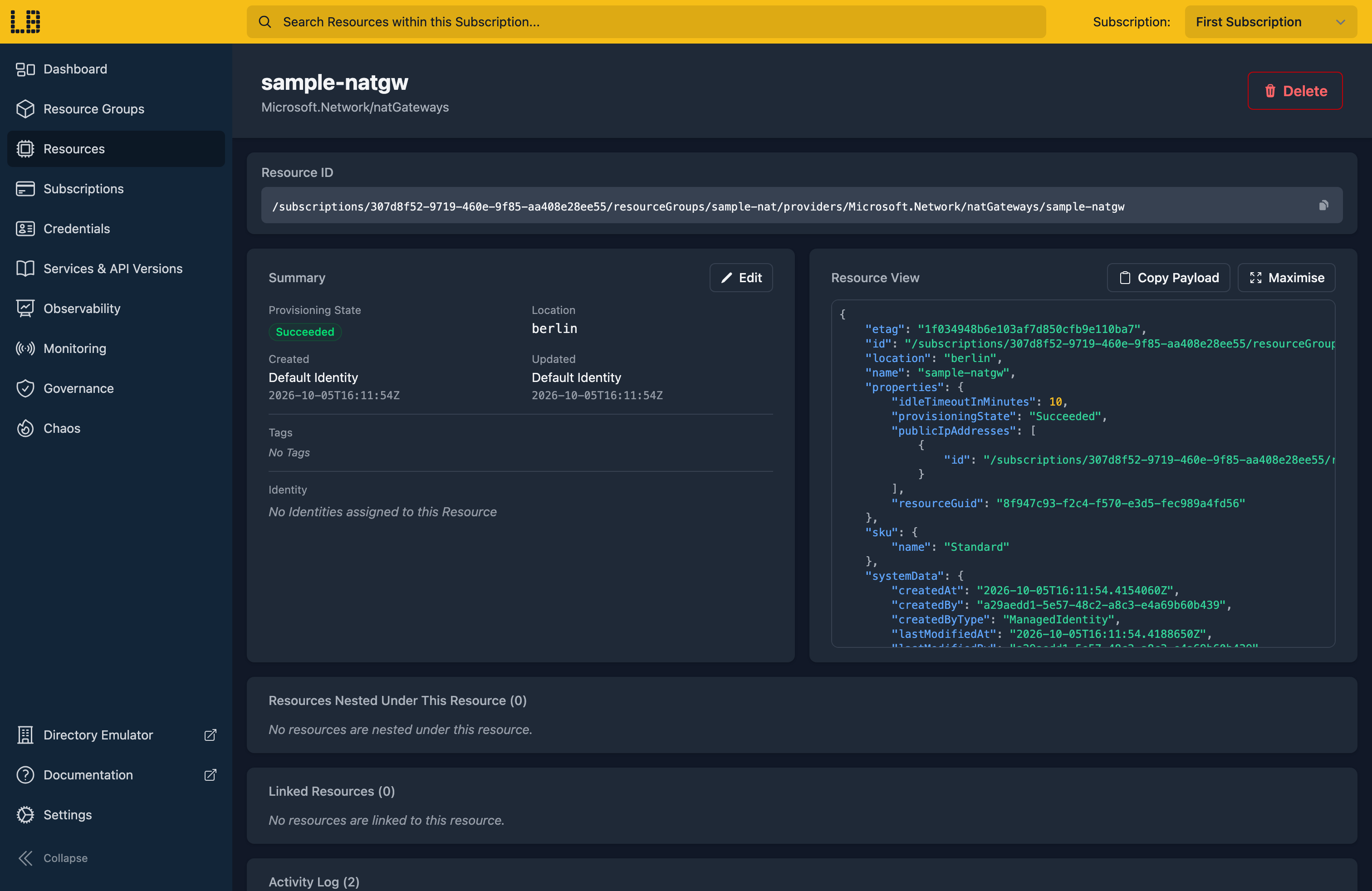Click the expand icon in the Maximise button
This screenshot has width=1372, height=891.
[1255, 278]
